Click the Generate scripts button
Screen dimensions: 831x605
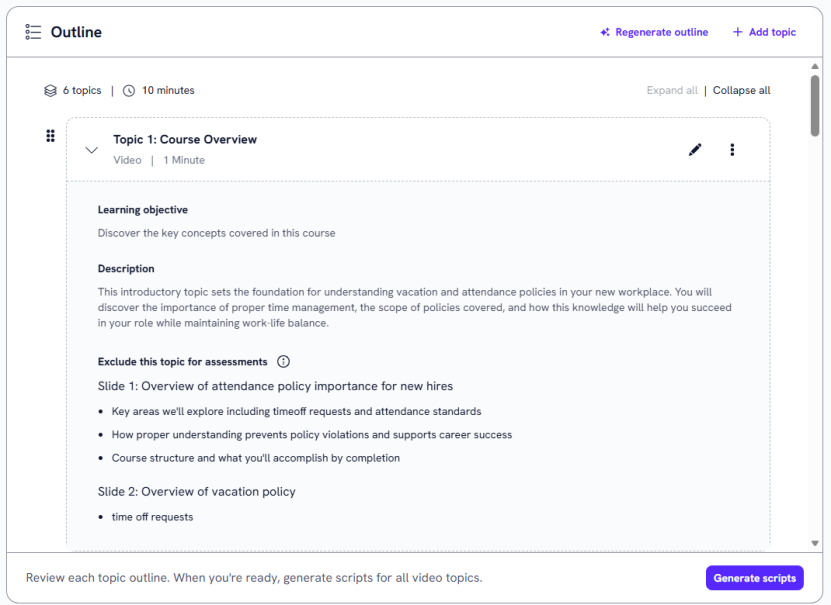(x=754, y=578)
